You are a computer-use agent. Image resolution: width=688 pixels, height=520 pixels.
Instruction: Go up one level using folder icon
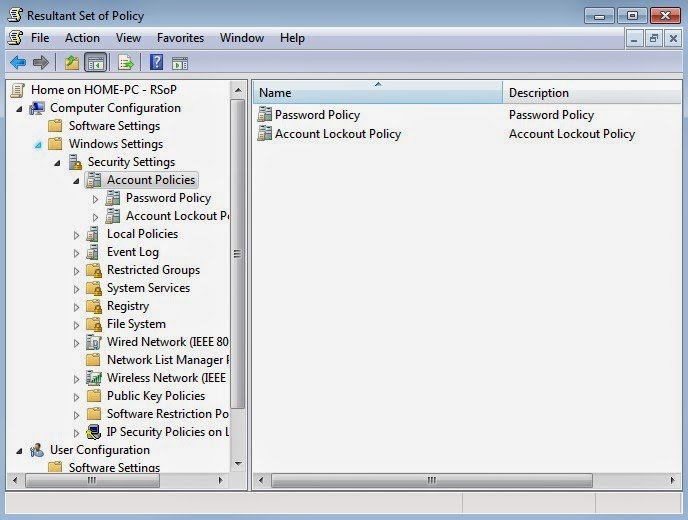[x=71, y=63]
